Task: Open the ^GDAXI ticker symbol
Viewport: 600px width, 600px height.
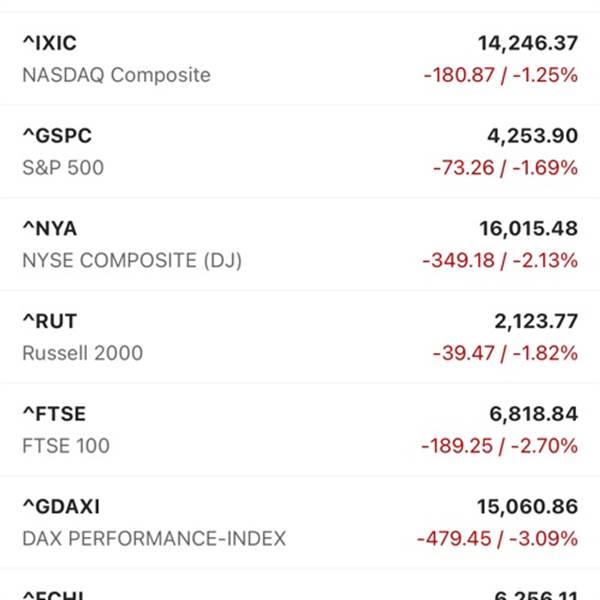Action: coord(61,507)
